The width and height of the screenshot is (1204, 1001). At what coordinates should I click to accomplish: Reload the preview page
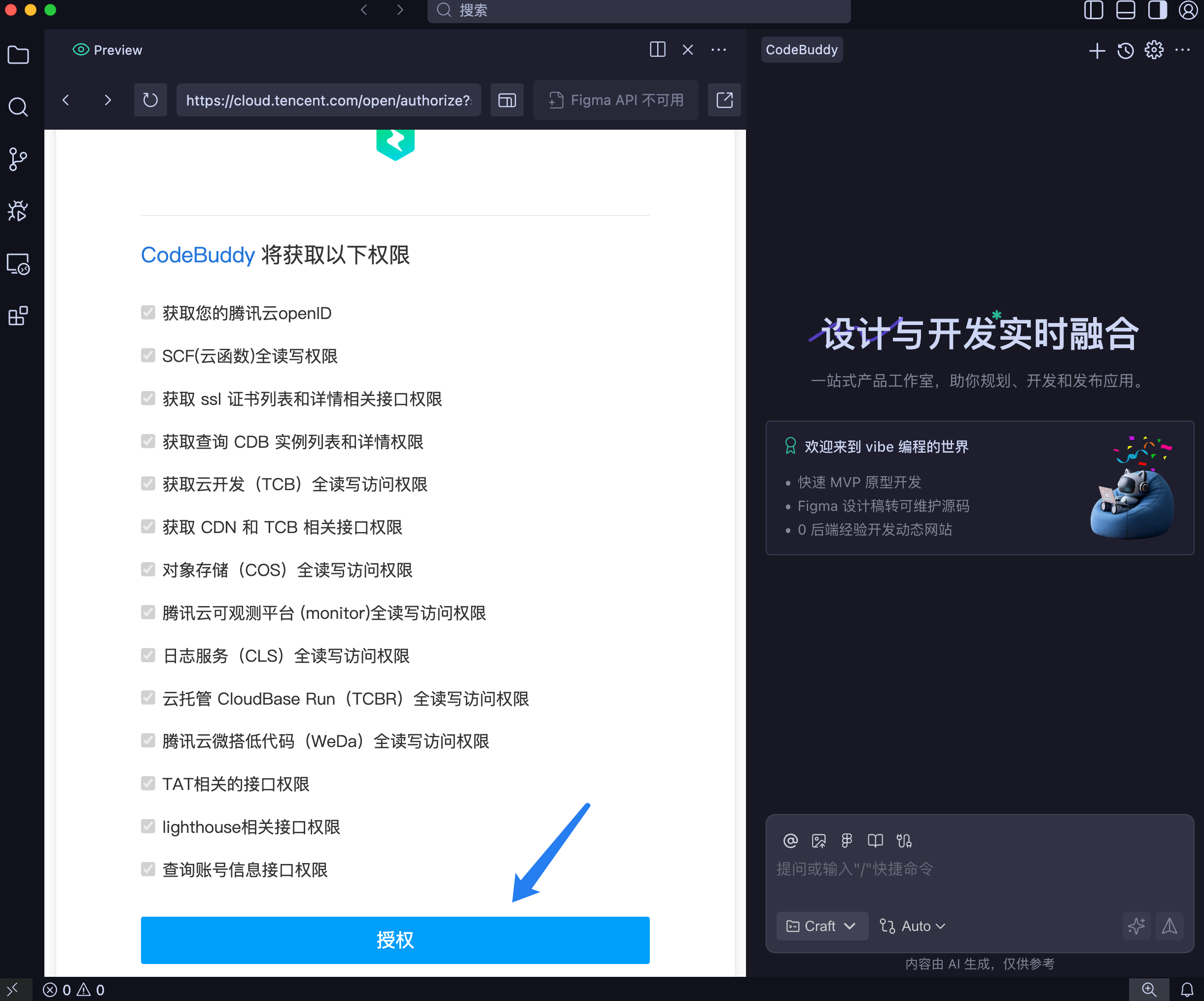pyautogui.click(x=150, y=100)
